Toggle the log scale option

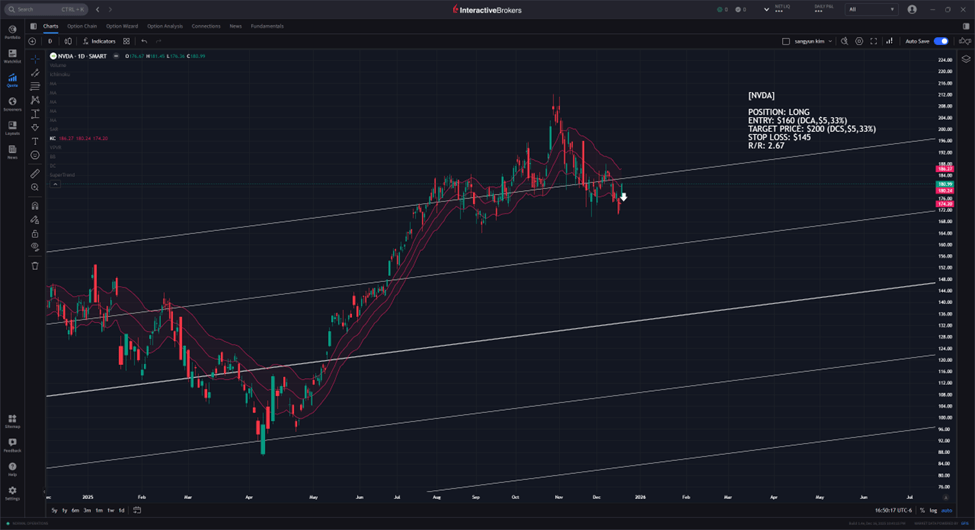[932, 510]
